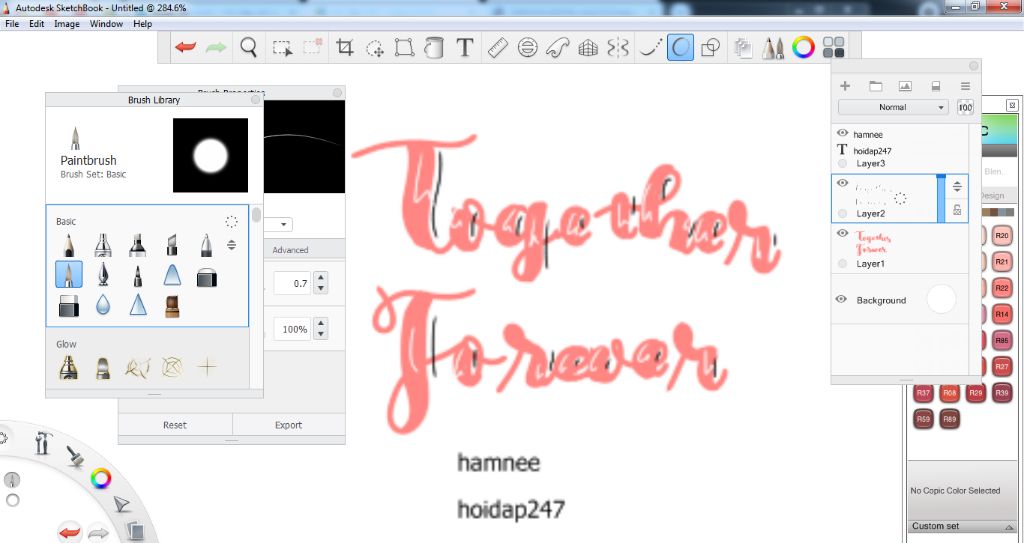The width and height of the screenshot is (1024, 543).
Task: Select the Zoom magnifier tool
Action: (248, 48)
